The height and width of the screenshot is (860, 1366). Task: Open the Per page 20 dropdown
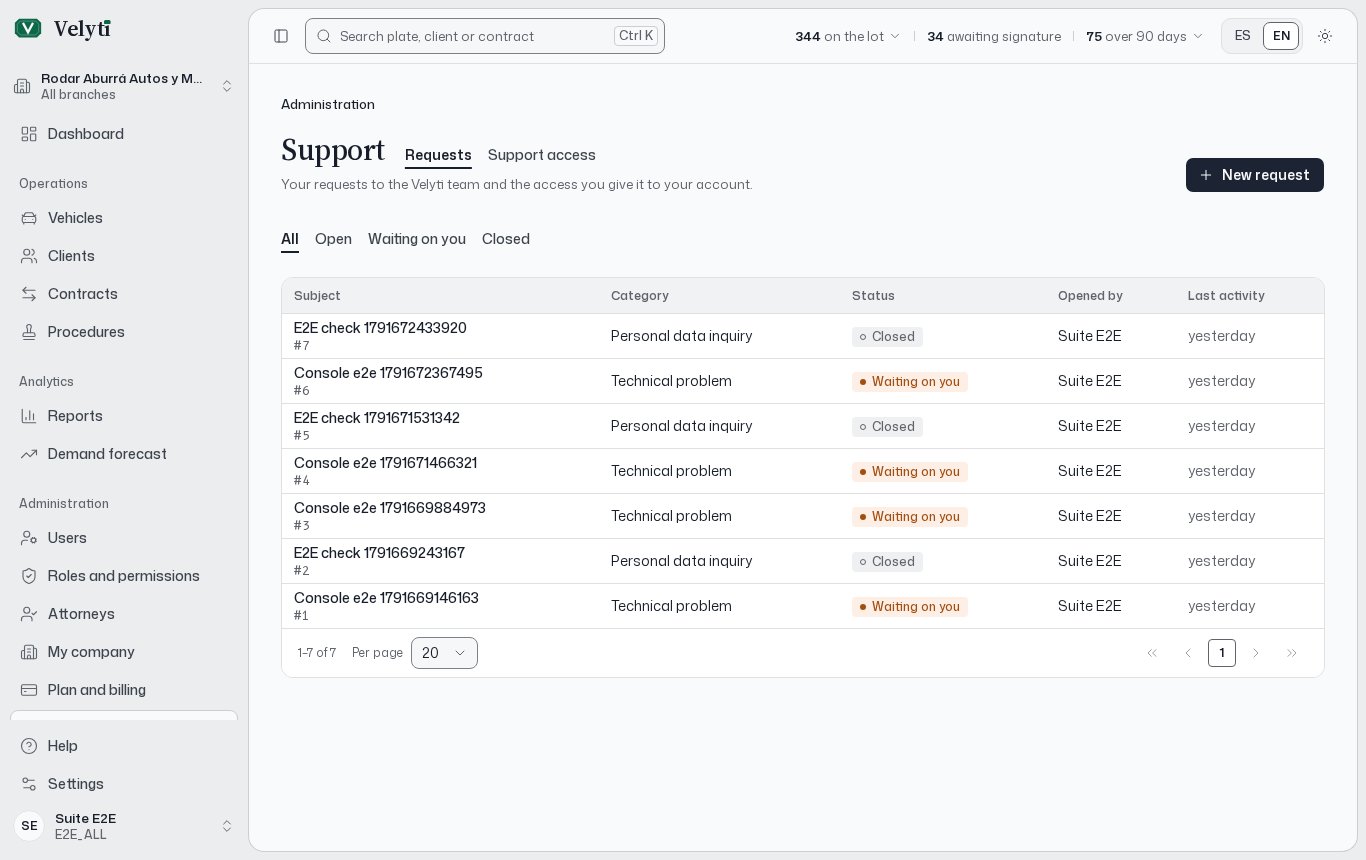[x=444, y=653]
